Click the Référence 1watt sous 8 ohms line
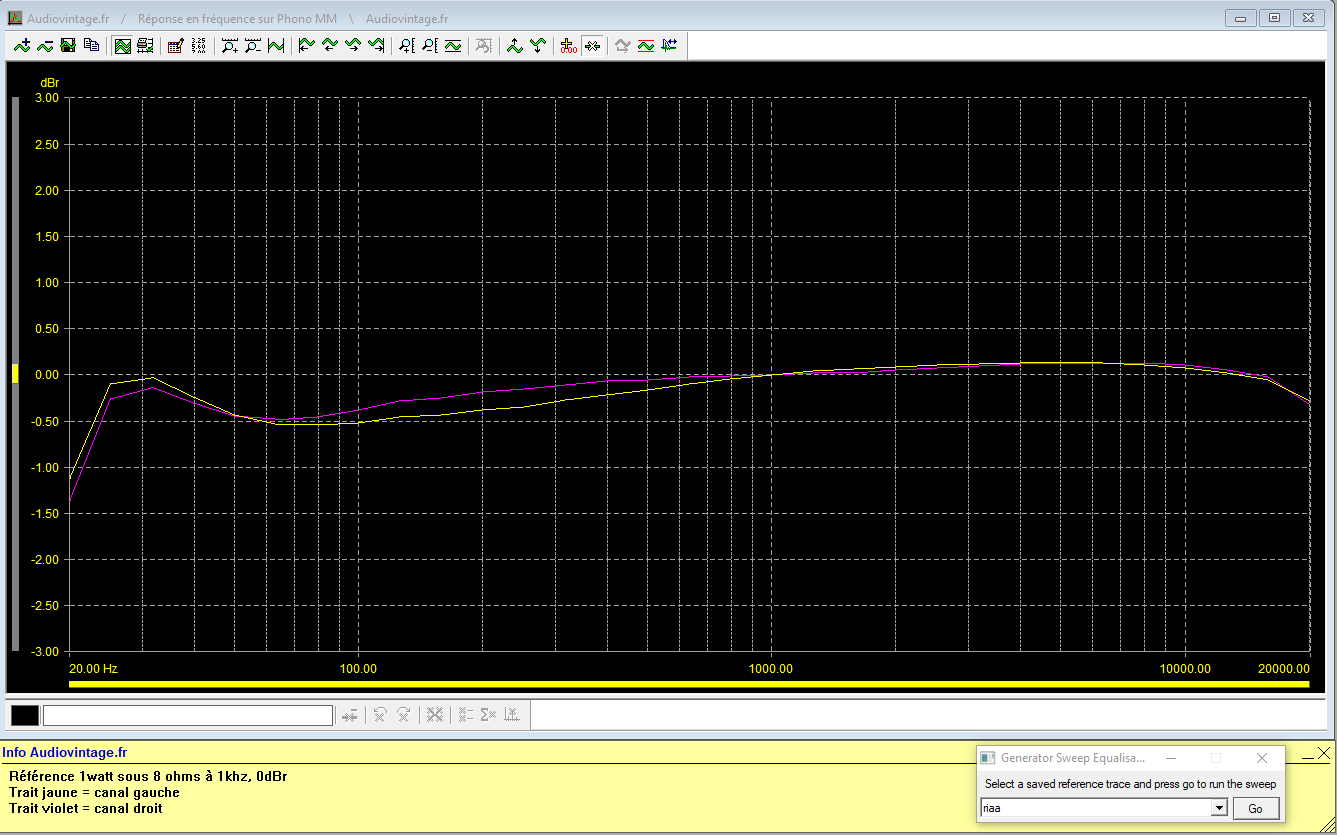 [149, 776]
